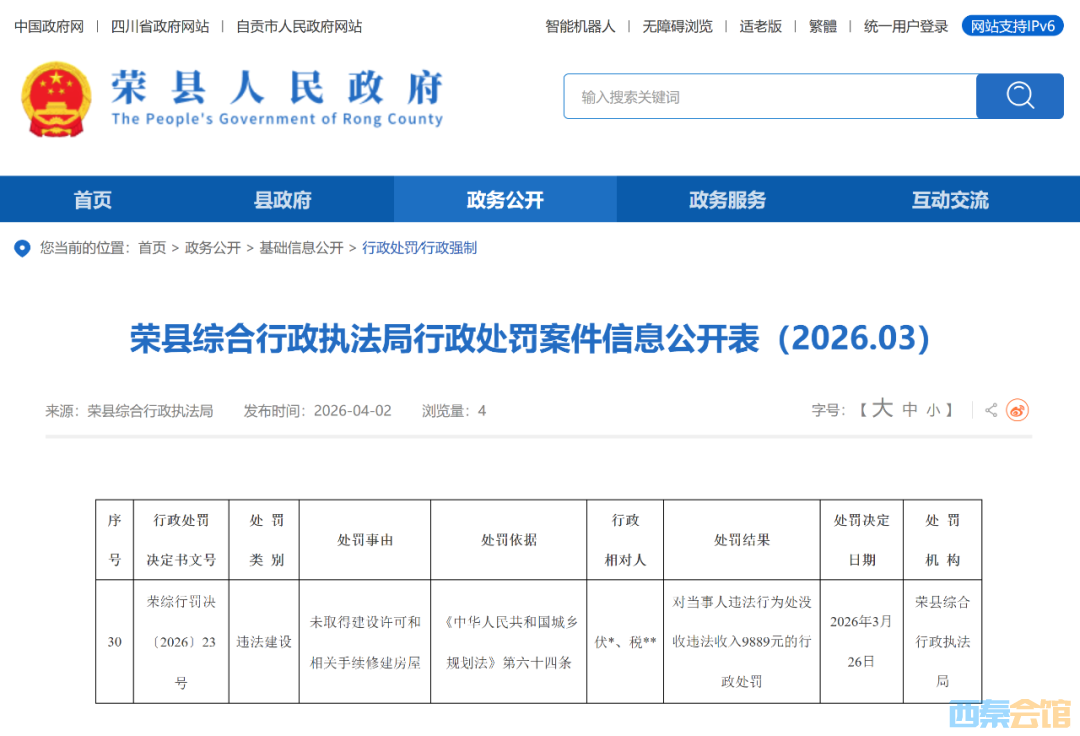Click the location pin icon in breadcrumb
This screenshot has height=736, width=1080.
22,248
